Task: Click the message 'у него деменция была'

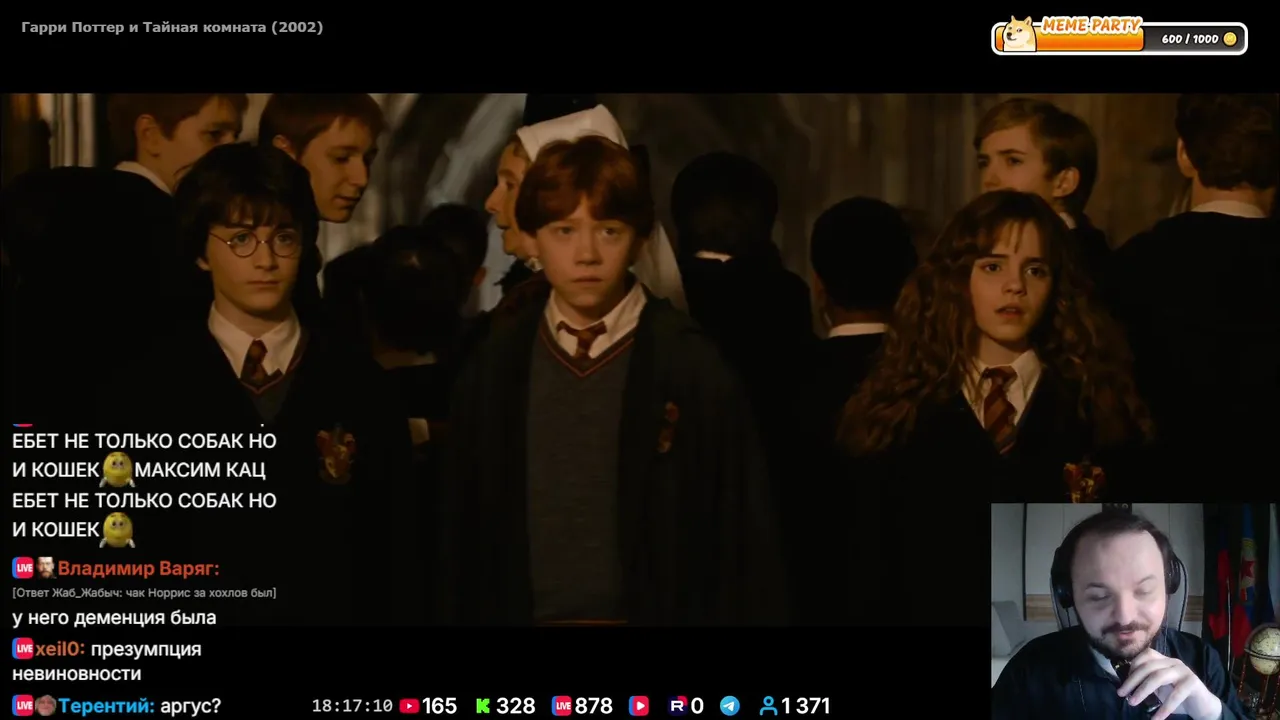Action: (x=114, y=618)
